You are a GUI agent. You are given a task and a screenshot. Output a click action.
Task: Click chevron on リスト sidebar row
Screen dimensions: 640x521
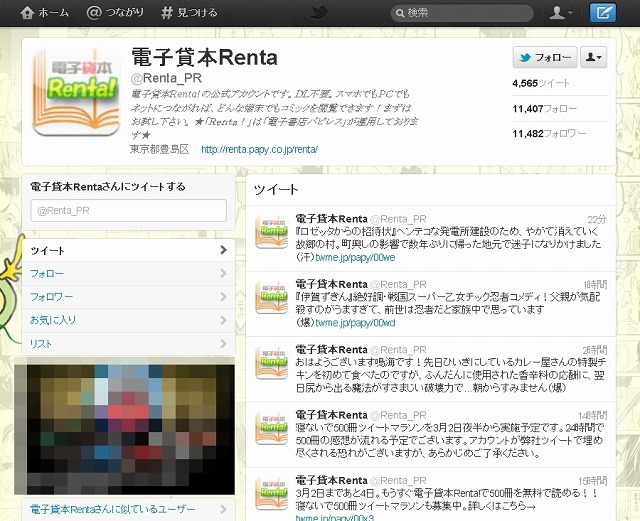(x=223, y=343)
